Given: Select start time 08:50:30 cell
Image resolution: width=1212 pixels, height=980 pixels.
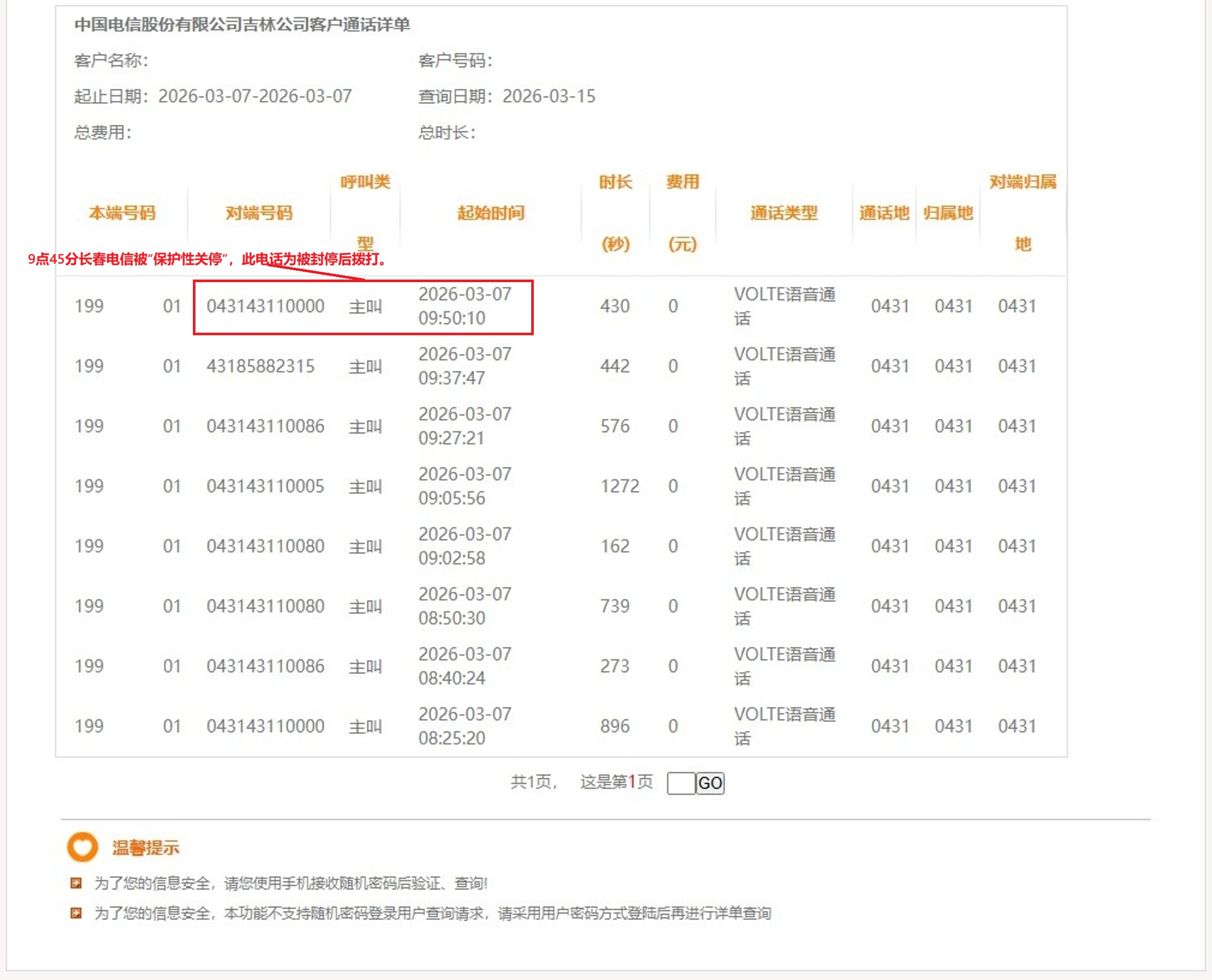Looking at the screenshot, I should [x=465, y=606].
